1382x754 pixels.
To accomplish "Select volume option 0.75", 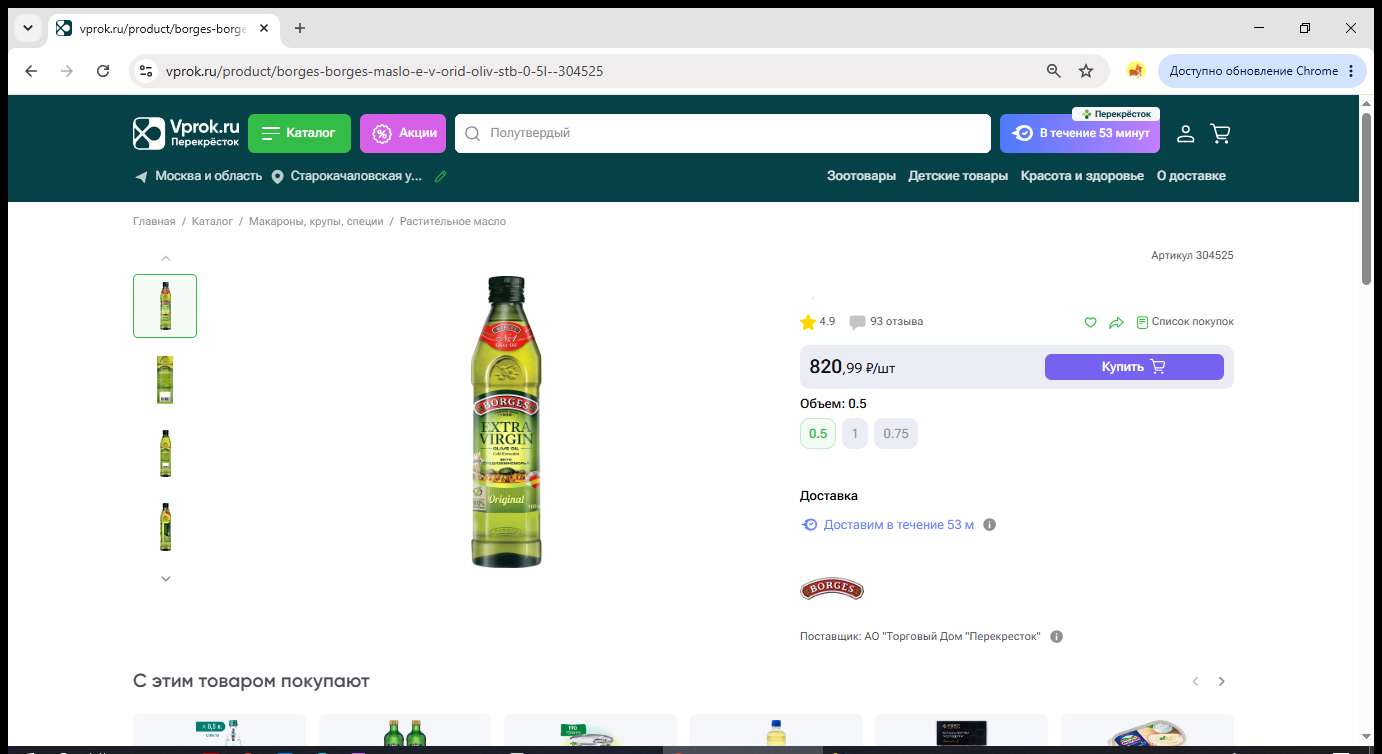I will pyautogui.click(x=896, y=434).
